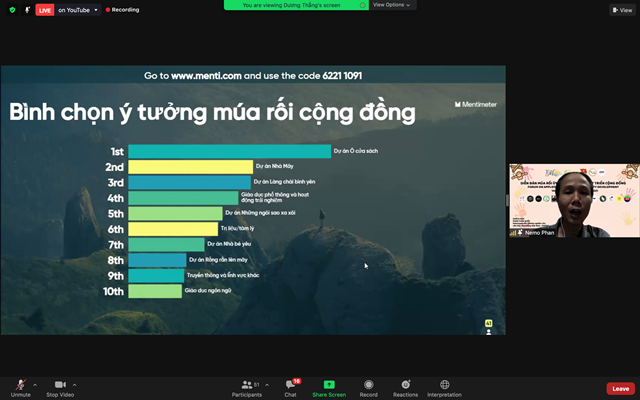The height and width of the screenshot is (400, 640).
Task: Open the Chat panel icon
Action: pos(290,384)
